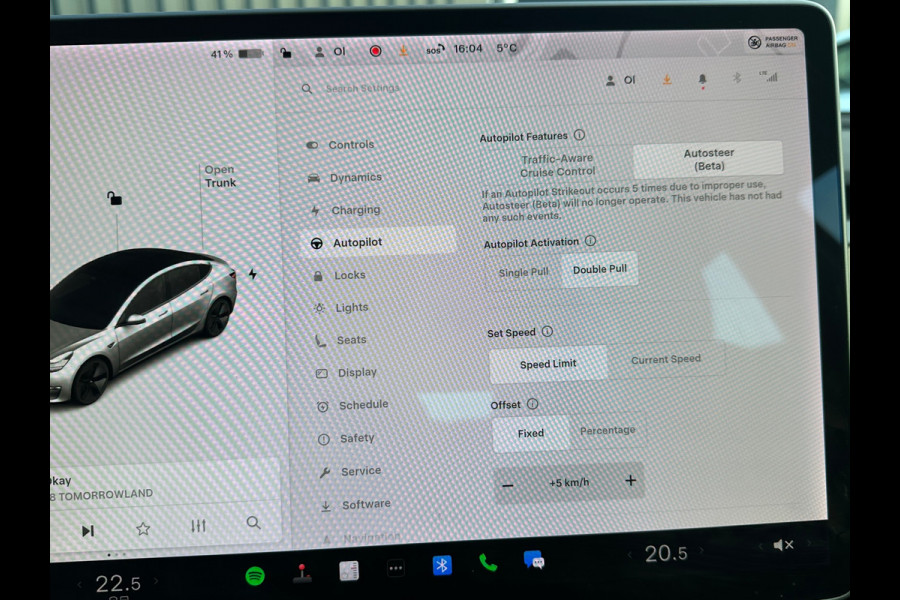Enable Autosteer (Beta)
This screenshot has width=900, height=600.
click(707, 160)
